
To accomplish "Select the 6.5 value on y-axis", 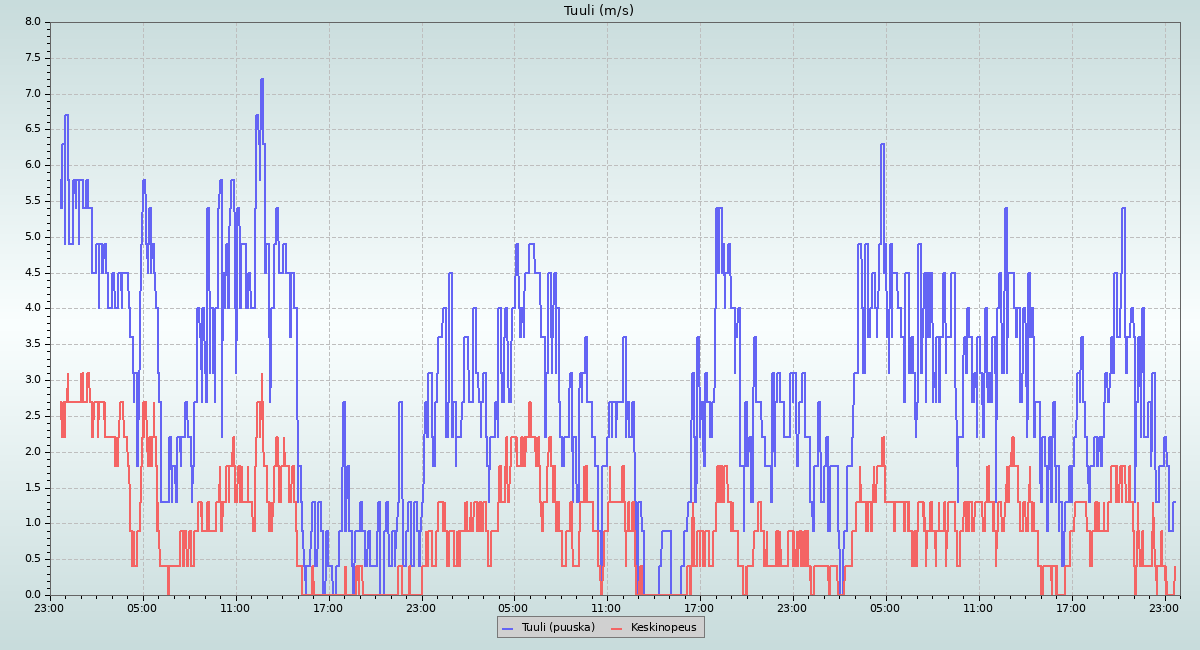I will coord(32,129).
